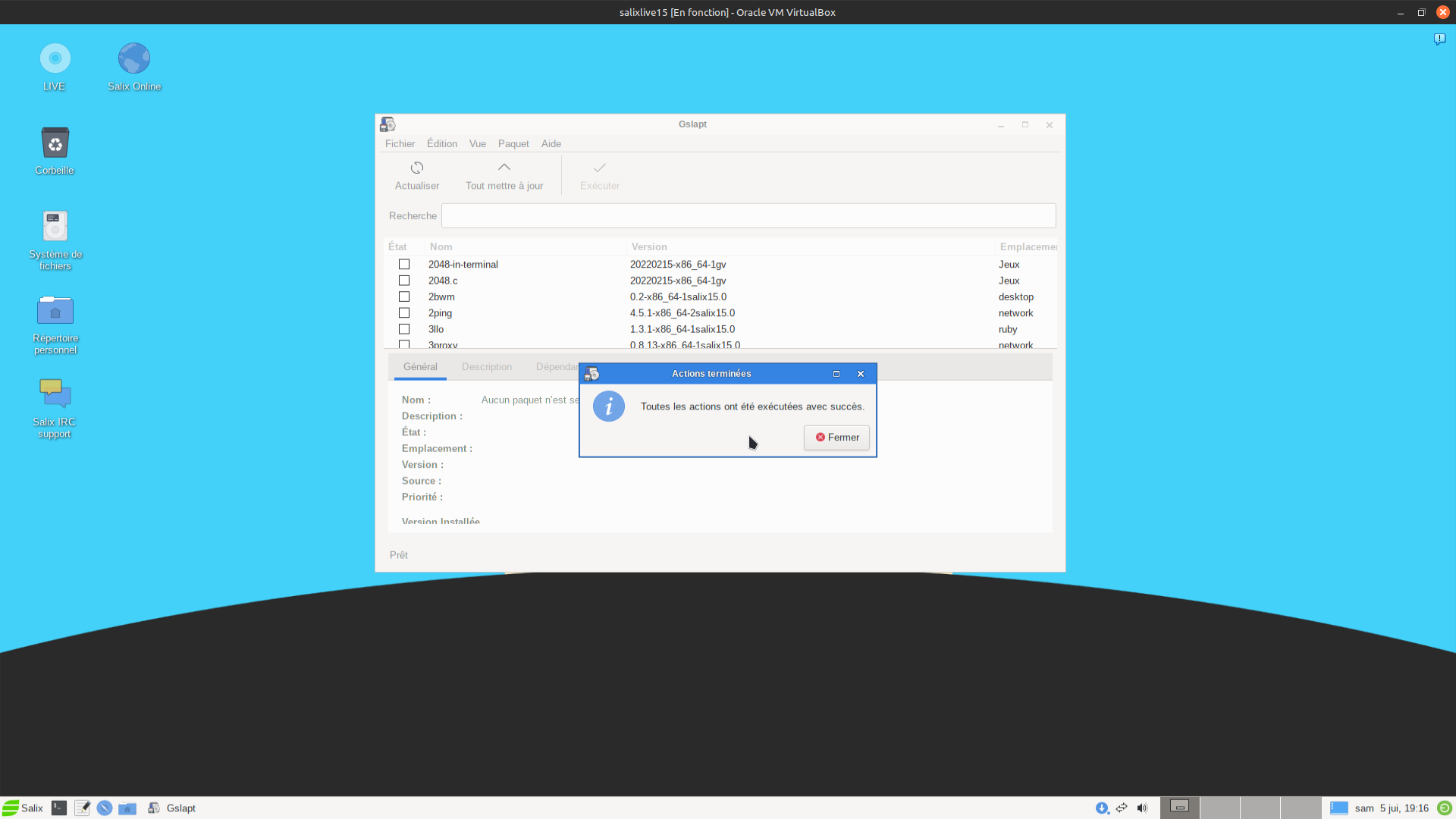The image size is (1456, 819).
Task: Switch to the Description tab
Action: [x=486, y=367]
